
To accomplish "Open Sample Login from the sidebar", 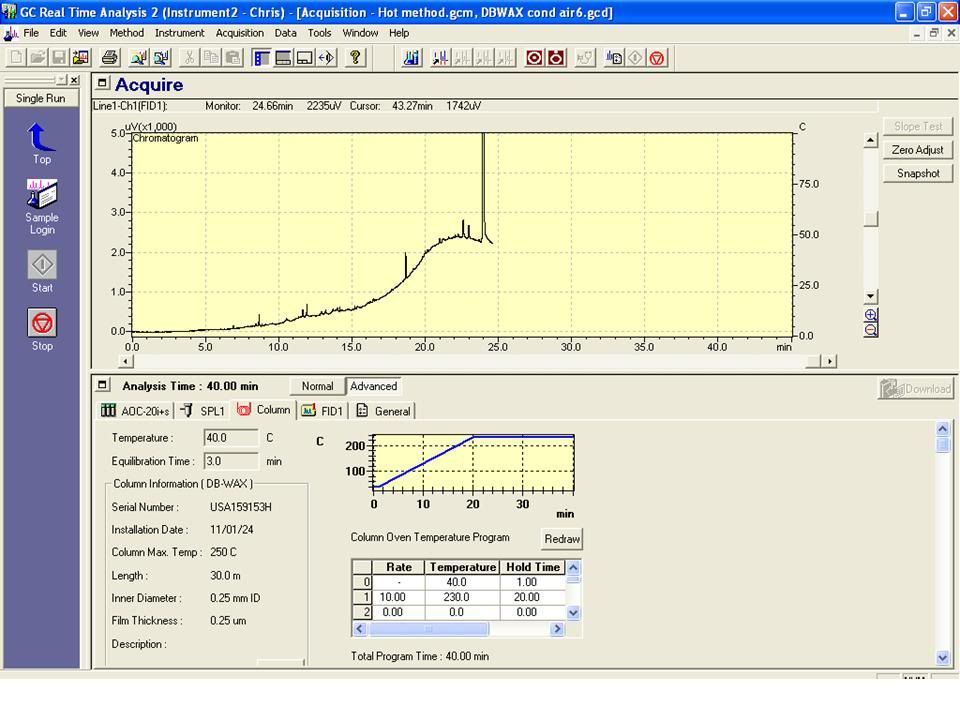I will [42, 194].
